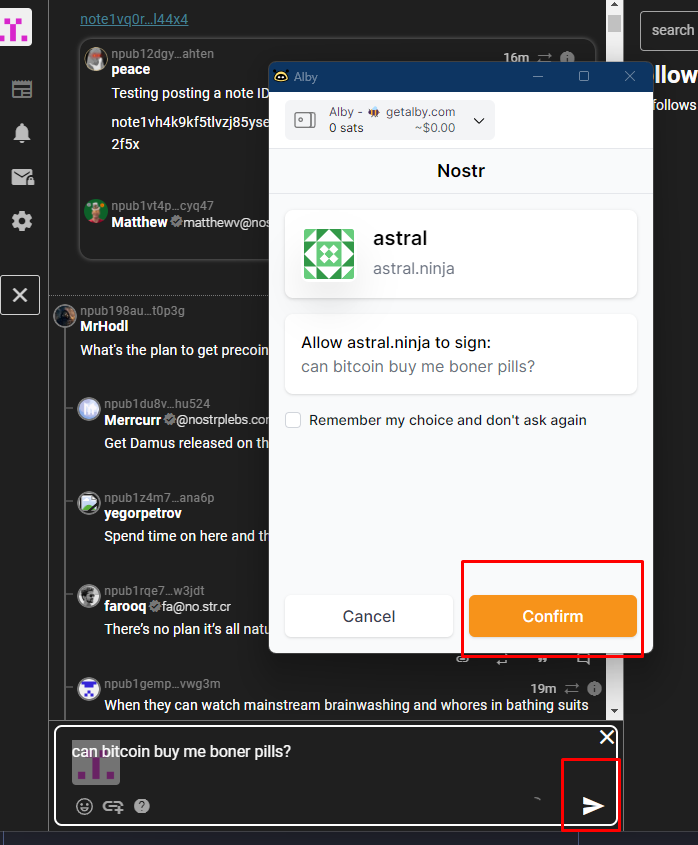
Task: Dismiss the reply composer X icon
Action: 607,737
